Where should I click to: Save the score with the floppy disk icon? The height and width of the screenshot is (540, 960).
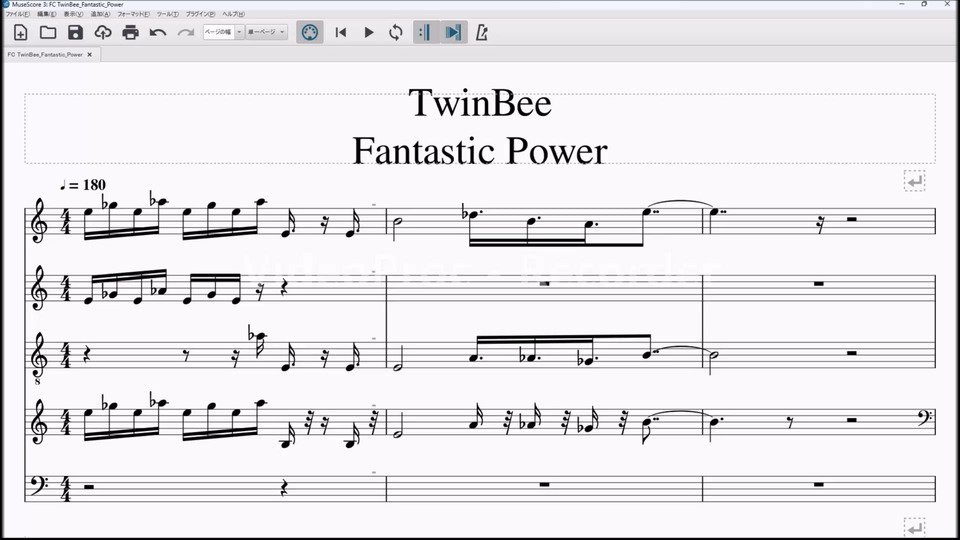tap(75, 32)
